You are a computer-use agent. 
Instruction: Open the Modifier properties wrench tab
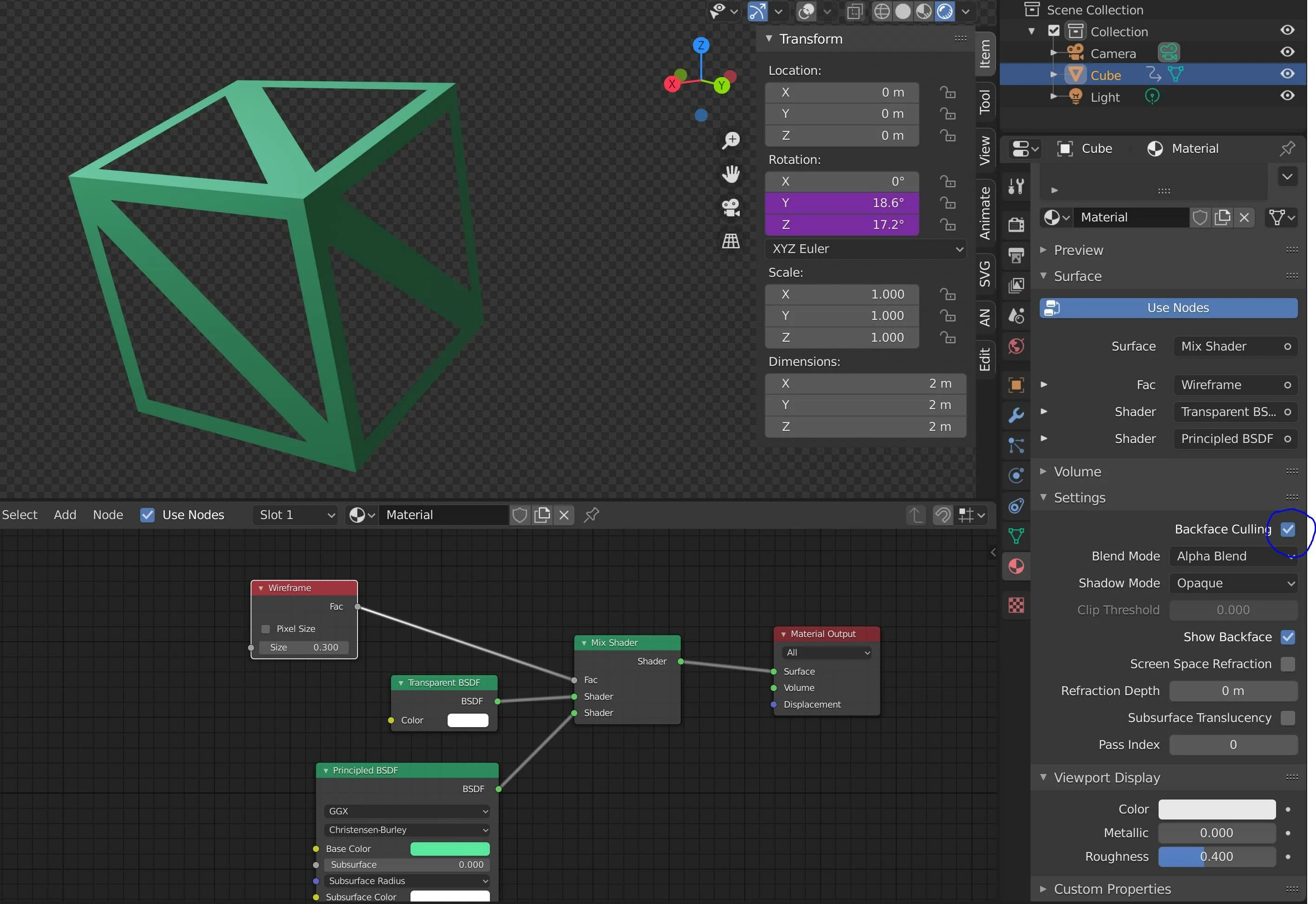click(x=1016, y=415)
